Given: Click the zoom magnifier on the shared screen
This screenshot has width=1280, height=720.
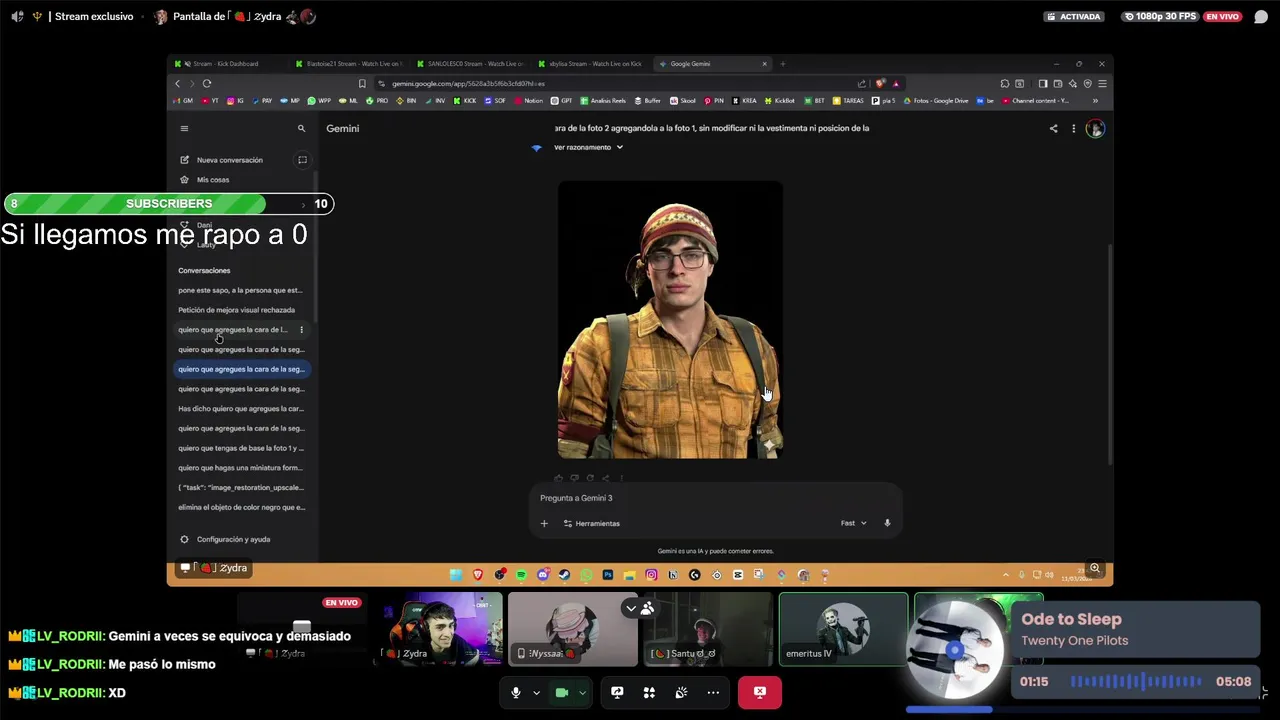Looking at the screenshot, I should (x=1095, y=568).
